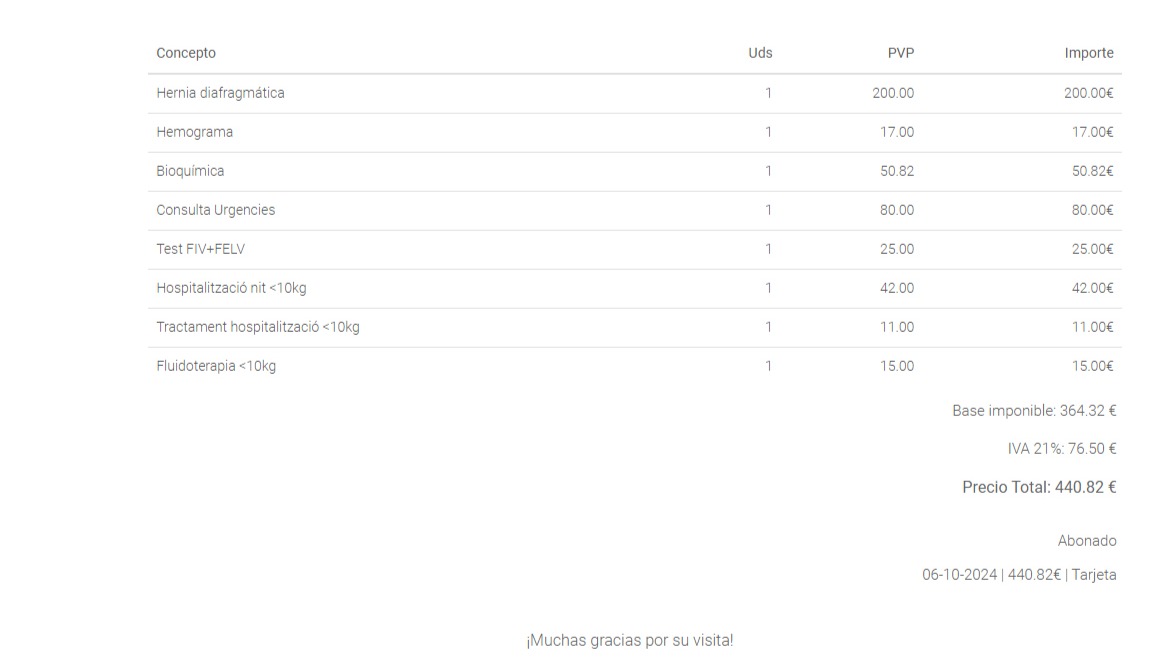Click the Concepto column header
This screenshot has width=1176, height=664.
[186, 53]
